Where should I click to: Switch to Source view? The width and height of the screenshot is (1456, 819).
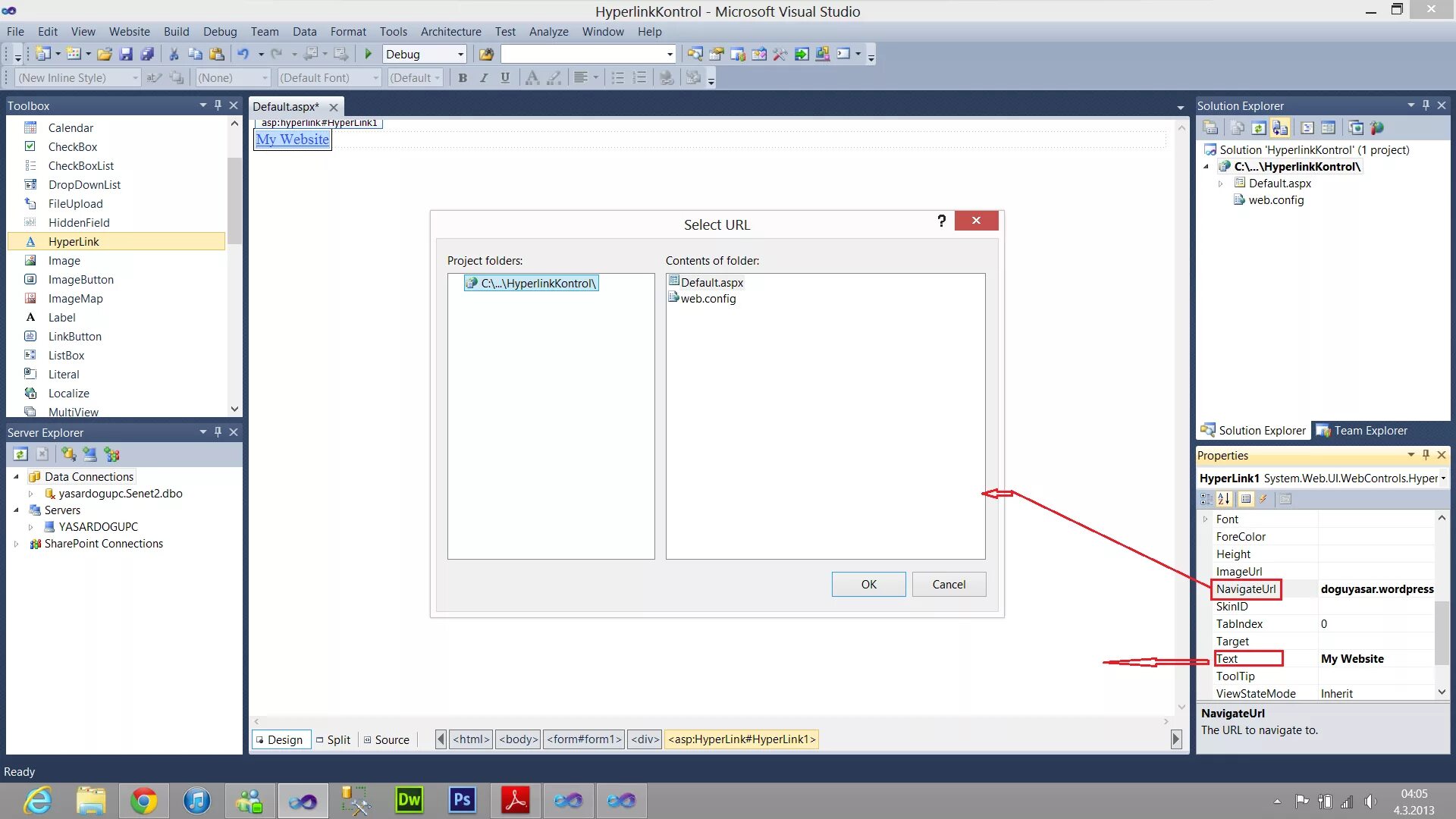tap(387, 739)
